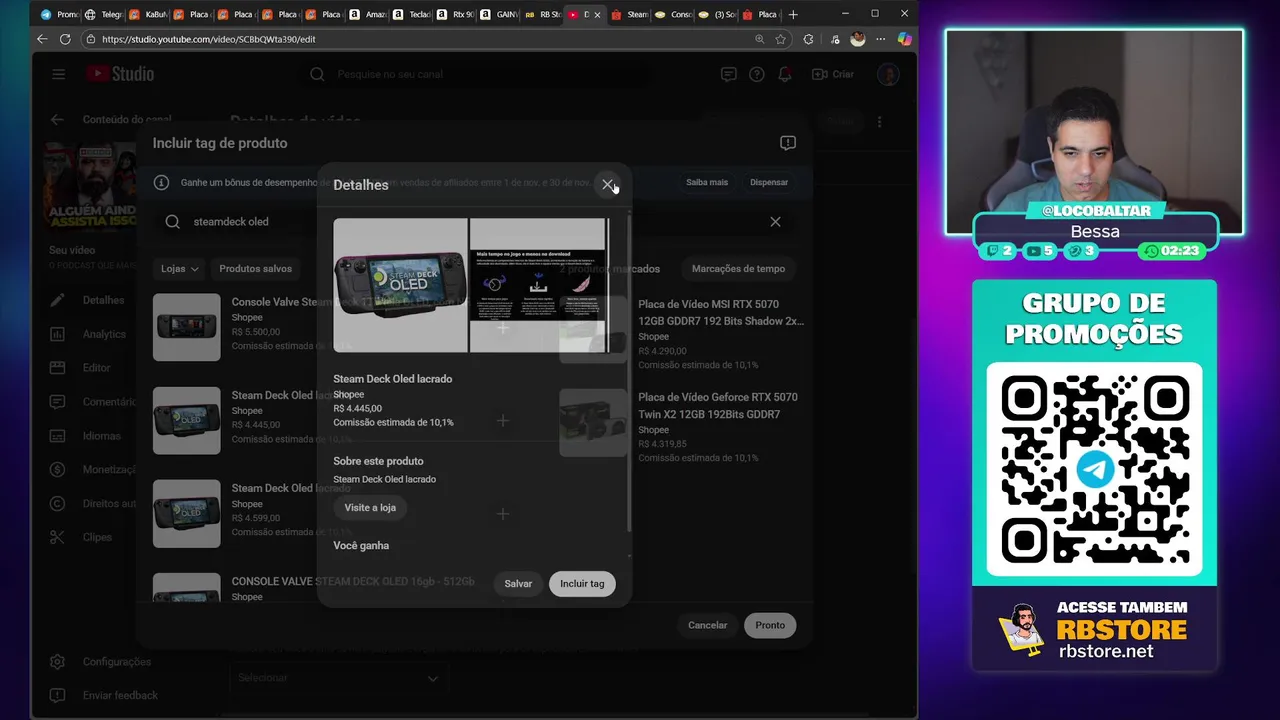The image size is (1280, 720).
Task: Expand the Lojas filter dropdown
Action: click(180, 269)
